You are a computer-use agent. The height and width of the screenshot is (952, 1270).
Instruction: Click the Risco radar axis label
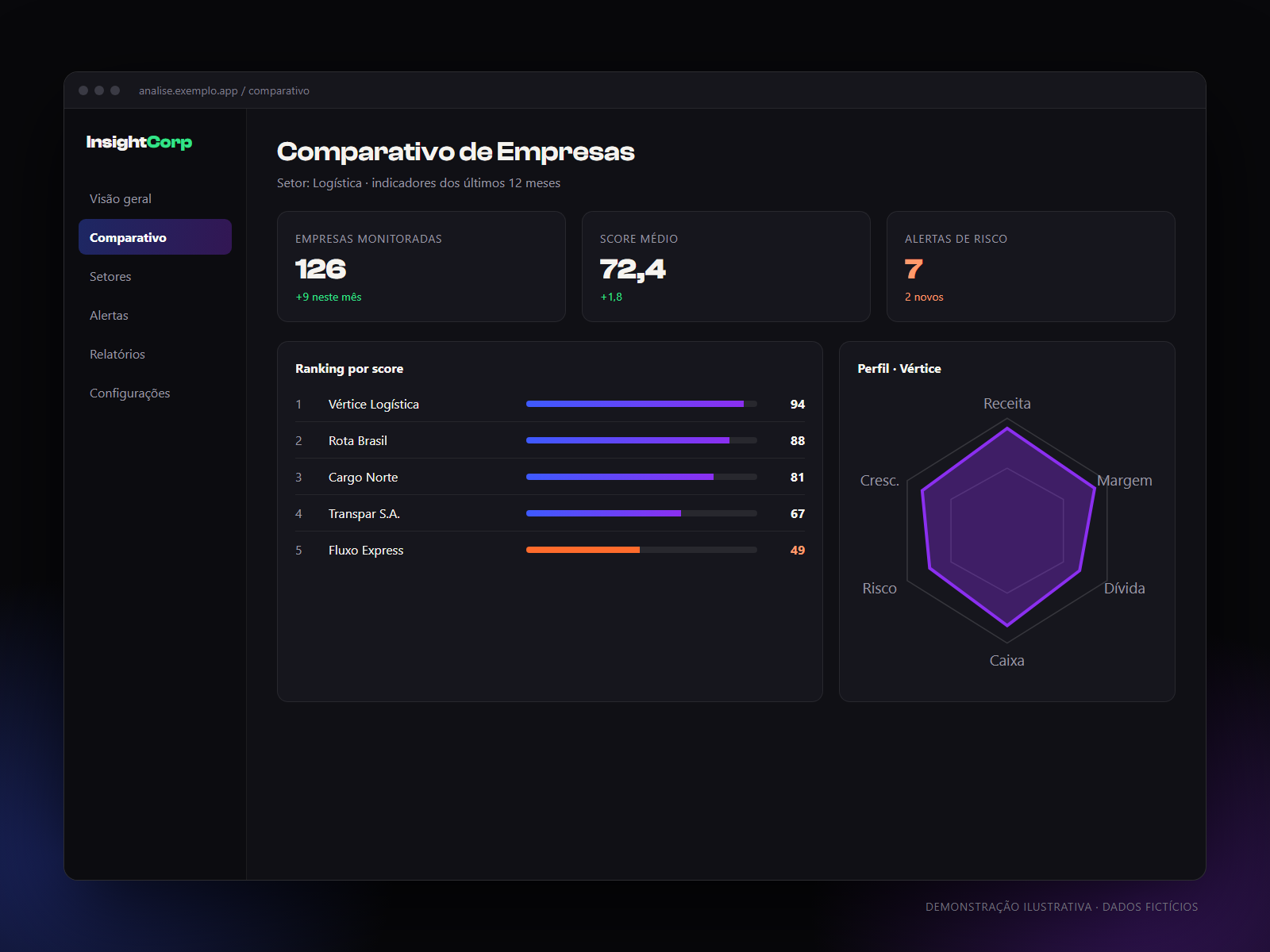(x=879, y=588)
